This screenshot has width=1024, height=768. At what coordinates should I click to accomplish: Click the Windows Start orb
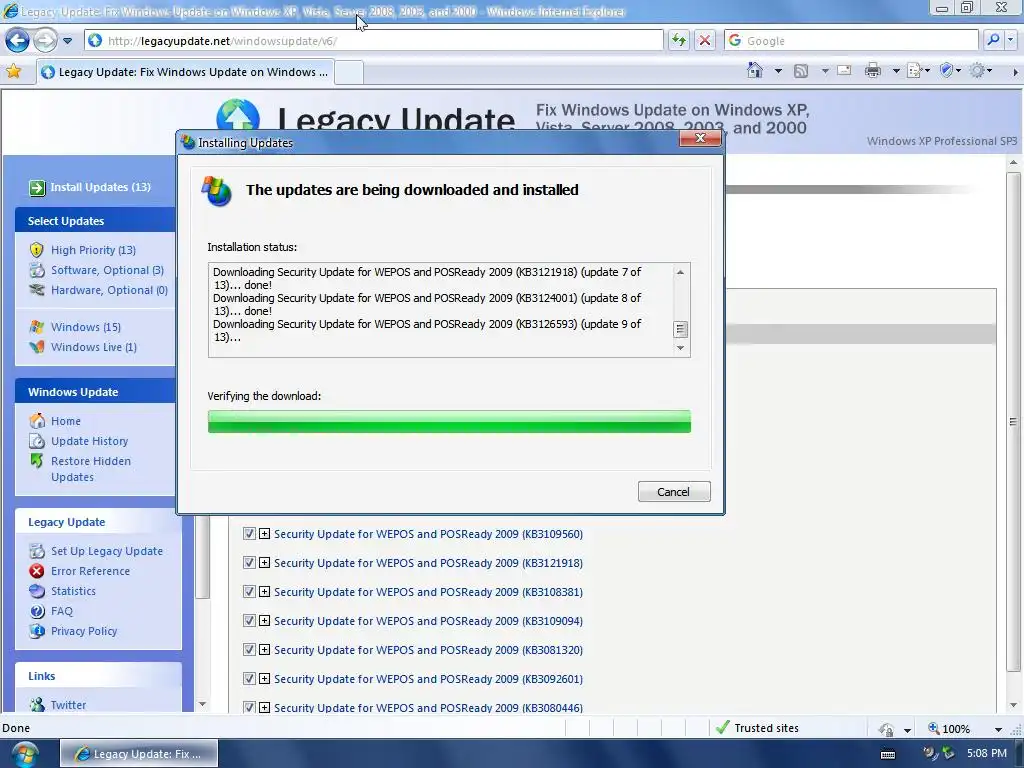tap(24, 755)
